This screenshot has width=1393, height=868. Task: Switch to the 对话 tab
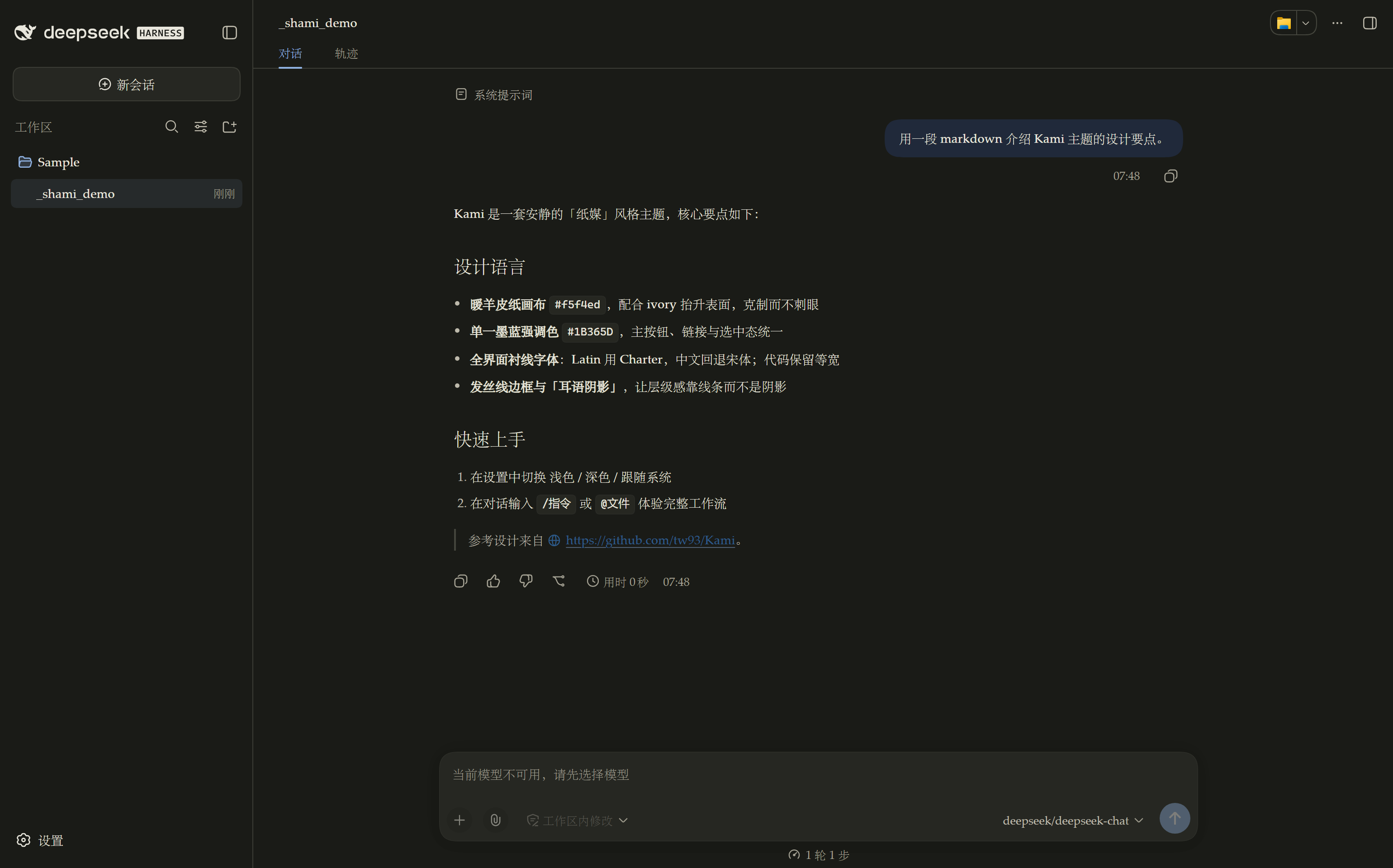pyautogui.click(x=290, y=53)
